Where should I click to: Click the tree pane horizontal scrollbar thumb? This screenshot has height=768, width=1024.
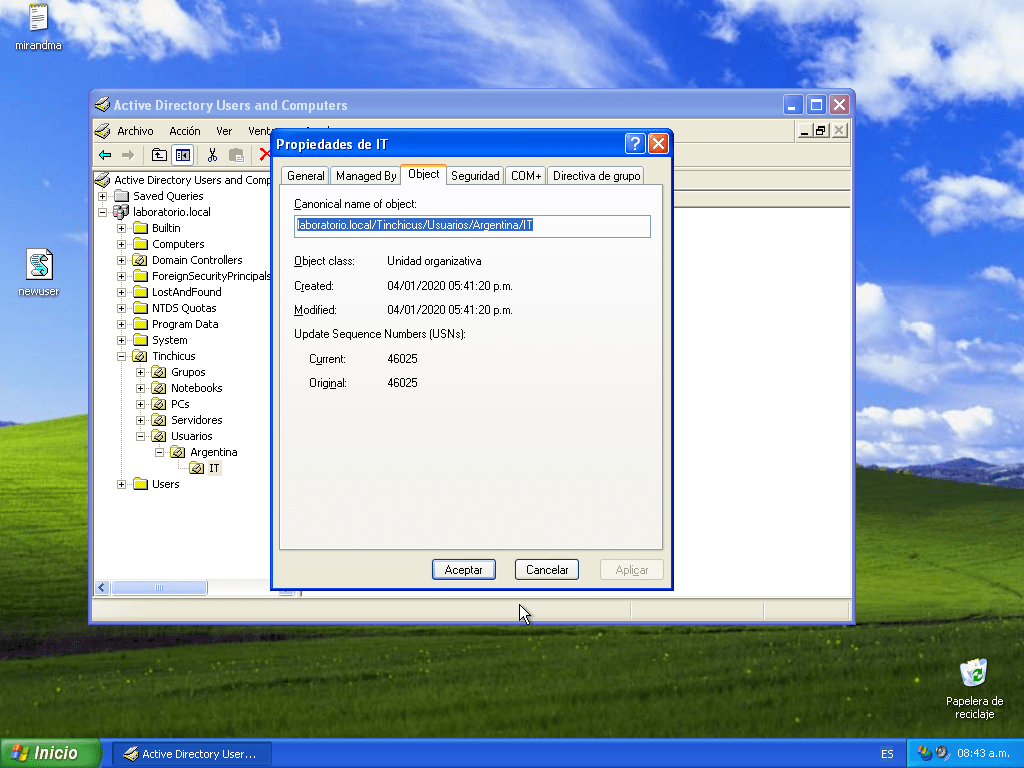point(160,588)
